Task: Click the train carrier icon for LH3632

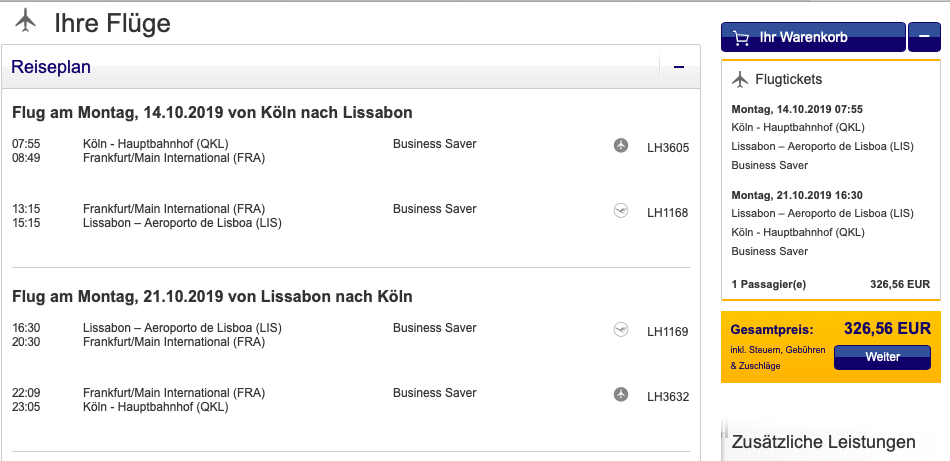Action: 621,395
